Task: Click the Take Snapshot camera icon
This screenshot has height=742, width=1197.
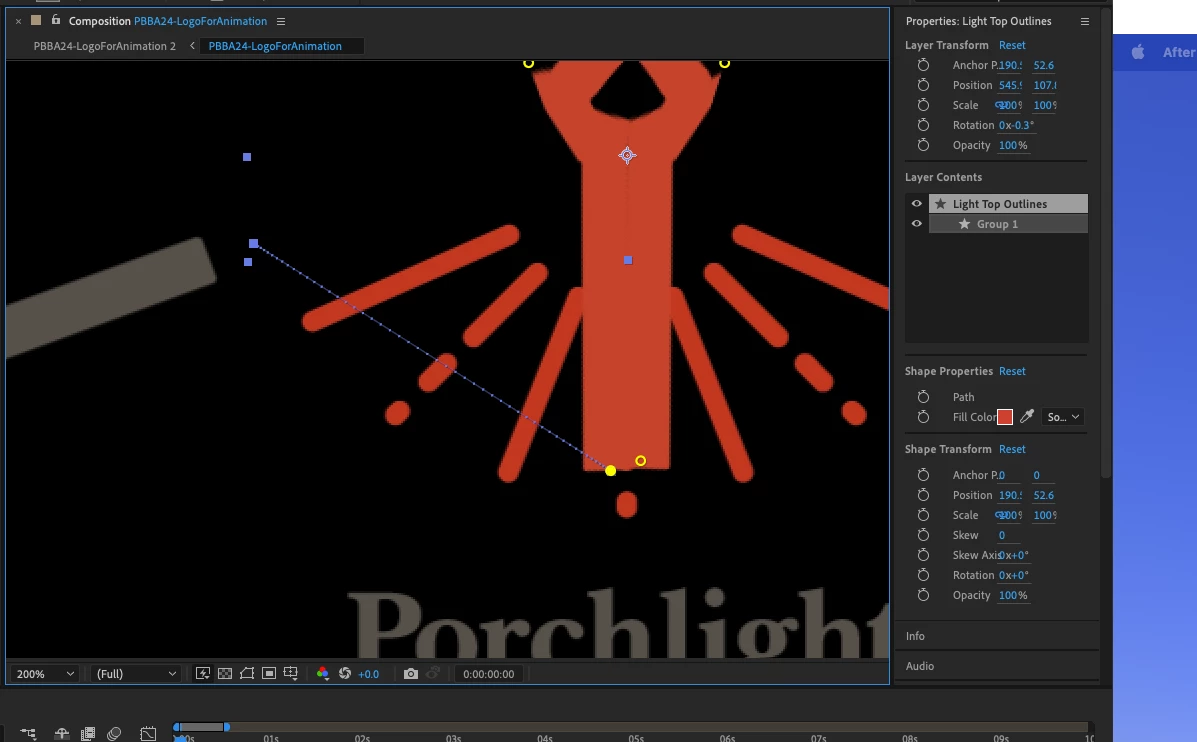Action: pyautogui.click(x=411, y=673)
